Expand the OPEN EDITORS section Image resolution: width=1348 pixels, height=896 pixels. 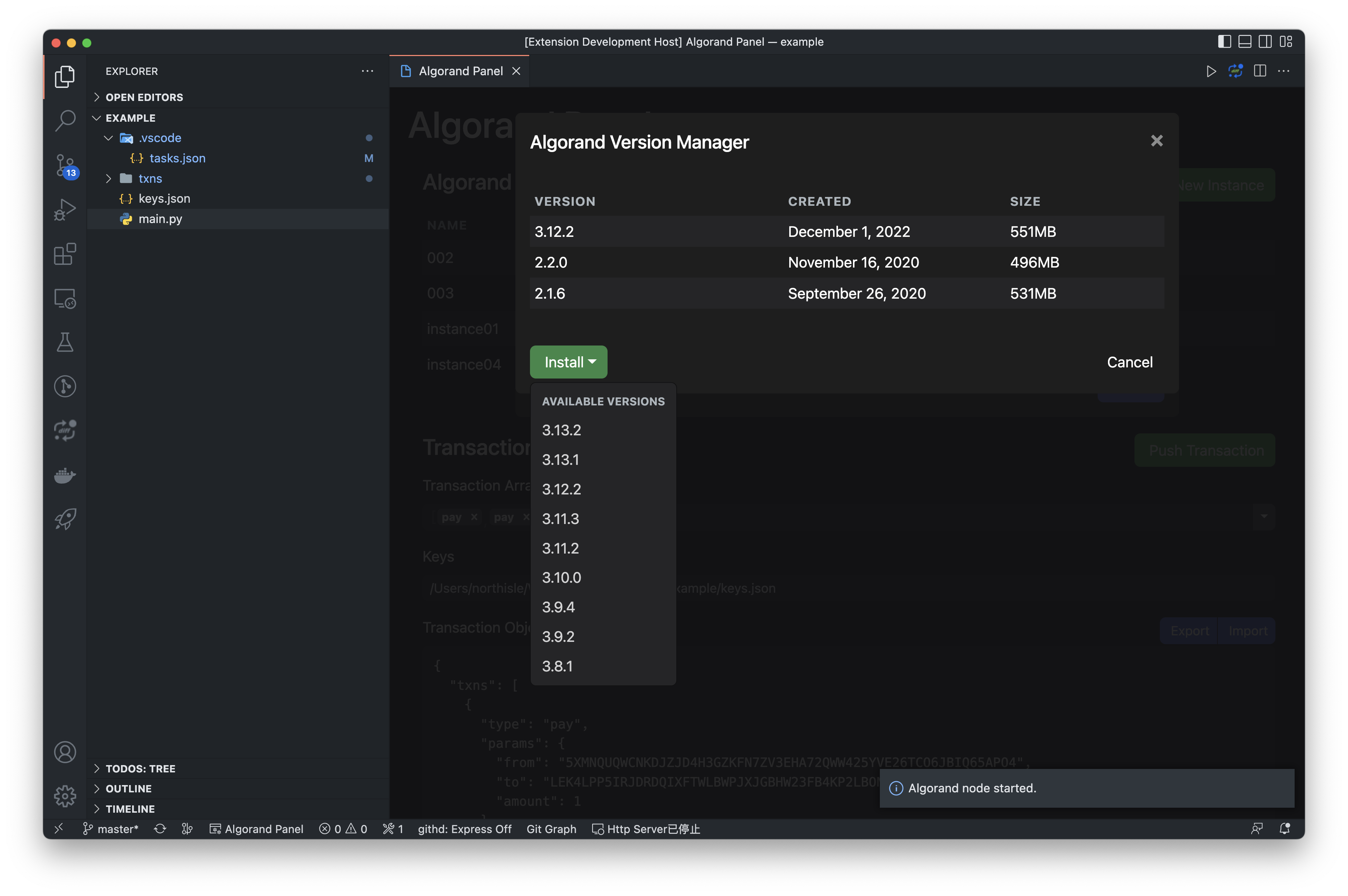click(144, 97)
